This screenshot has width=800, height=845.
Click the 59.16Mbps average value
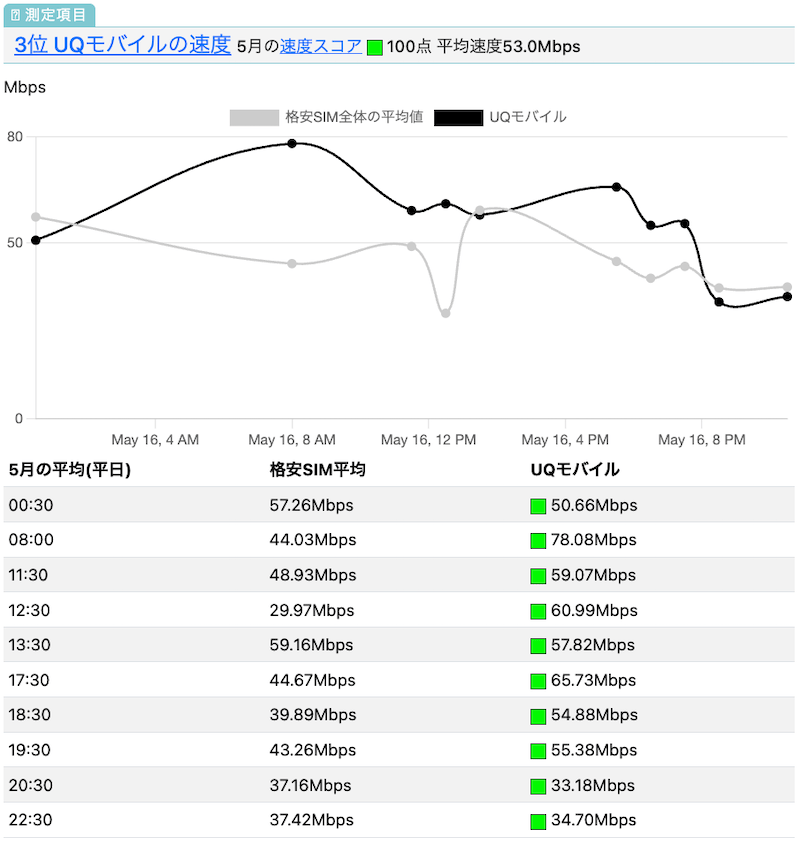pyautogui.click(x=311, y=645)
